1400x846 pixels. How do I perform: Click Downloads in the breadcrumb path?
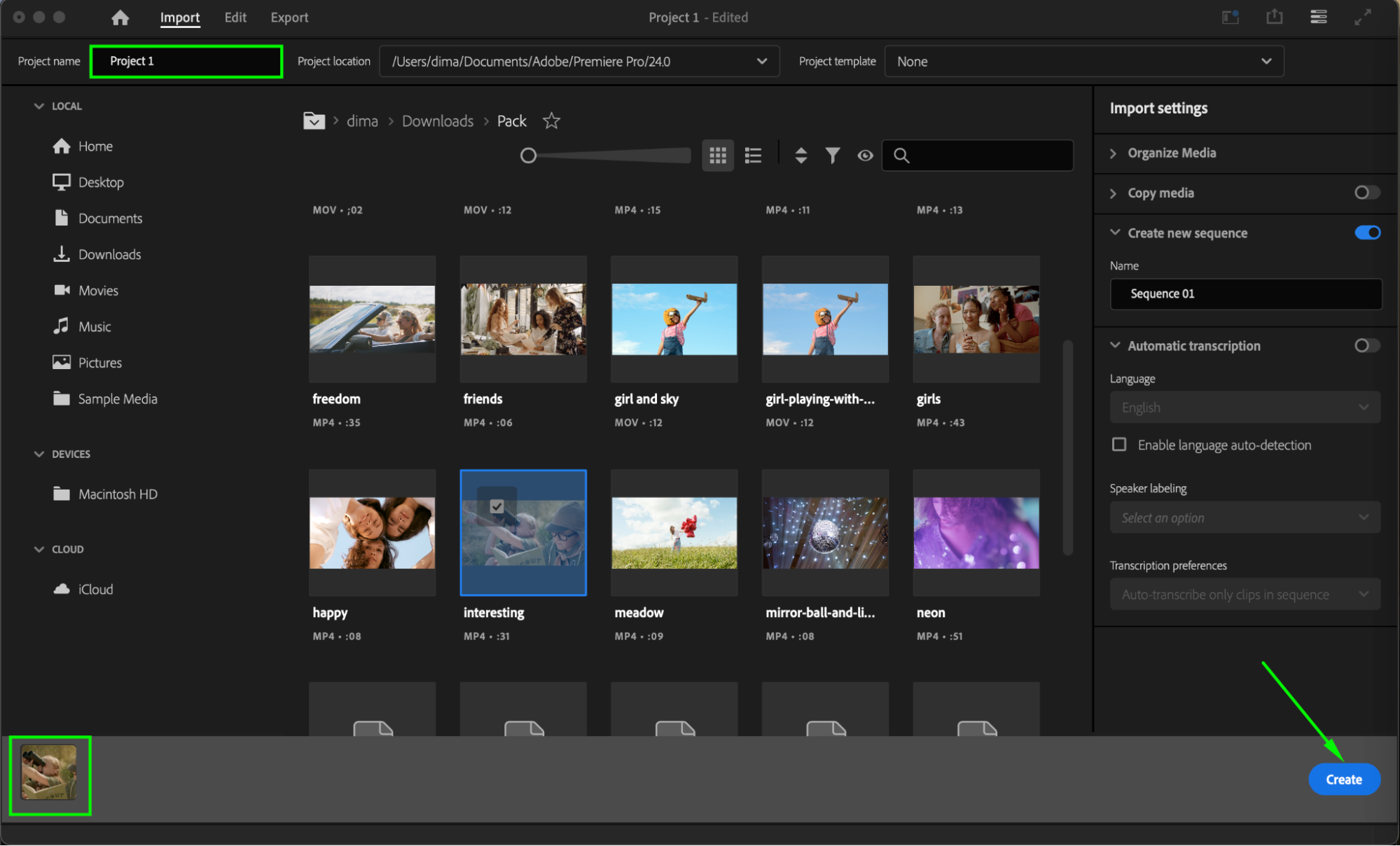coord(438,121)
